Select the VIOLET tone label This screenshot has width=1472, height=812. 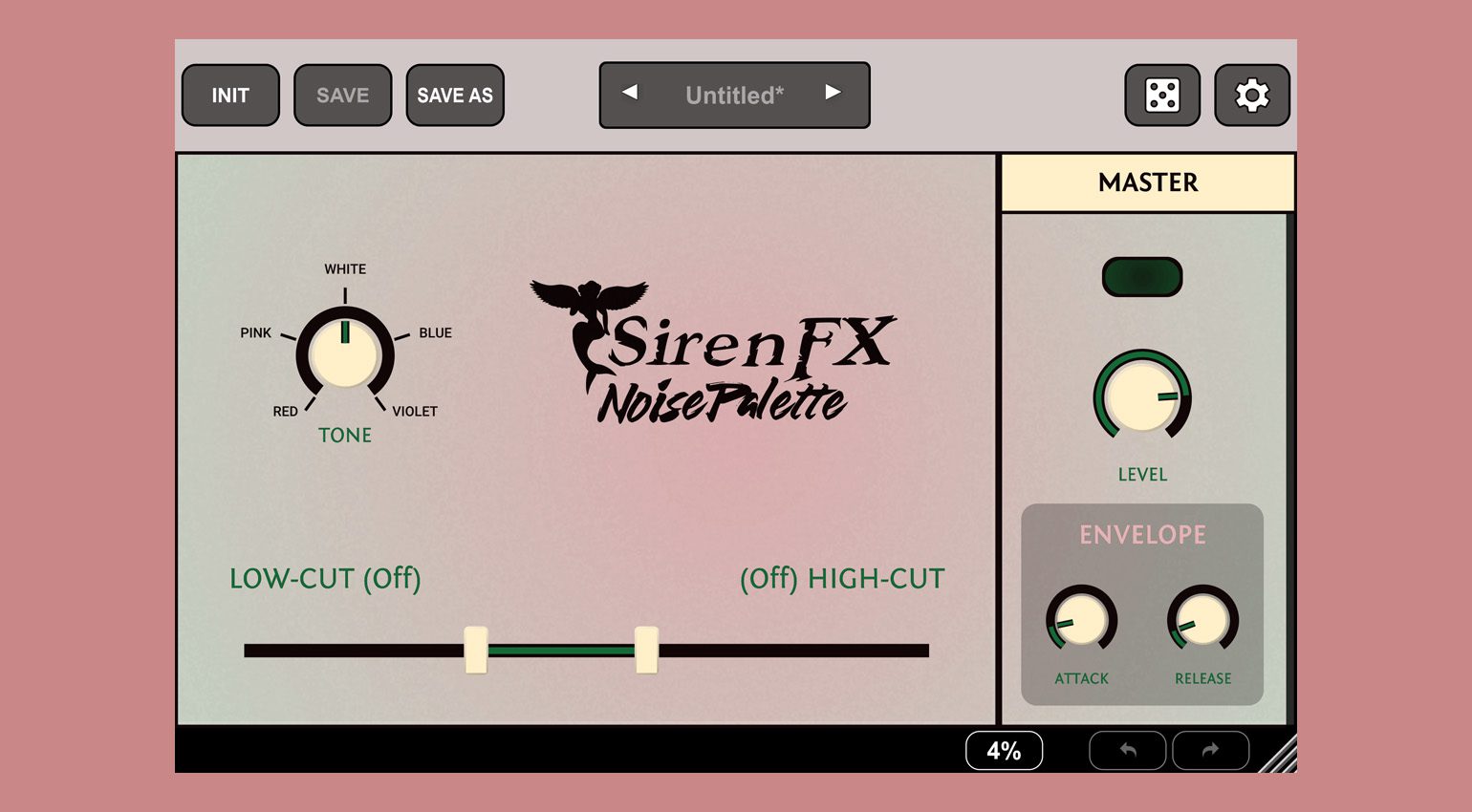click(415, 411)
